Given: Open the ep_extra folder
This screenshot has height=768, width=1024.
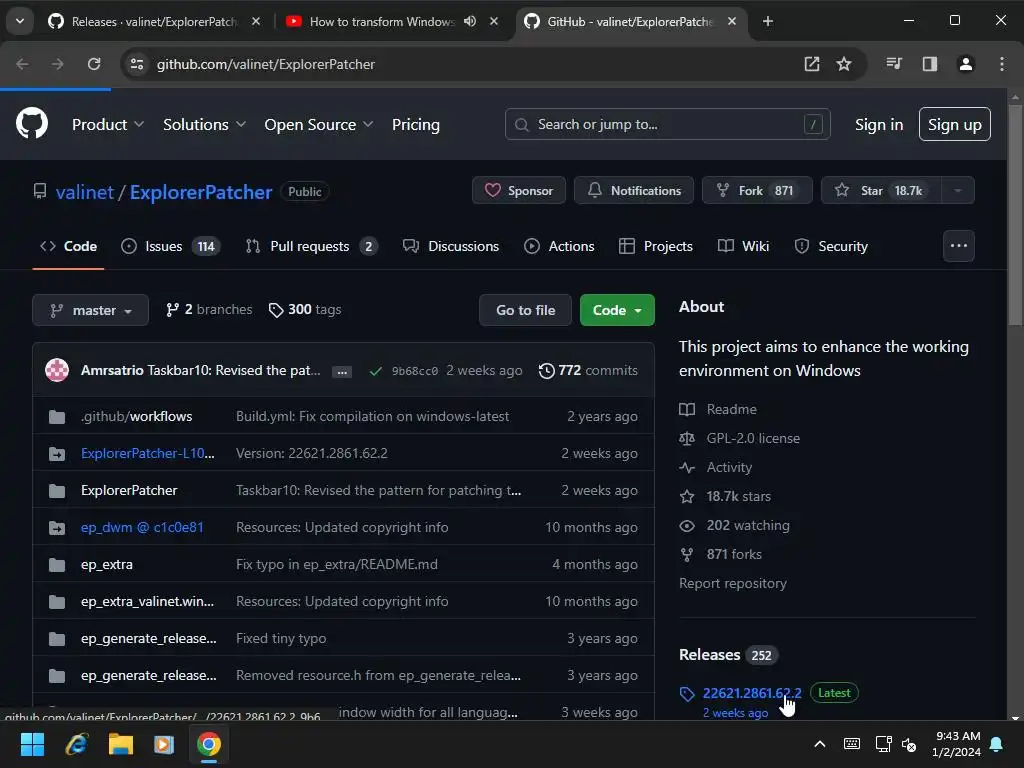Looking at the screenshot, I should click(x=106, y=564).
